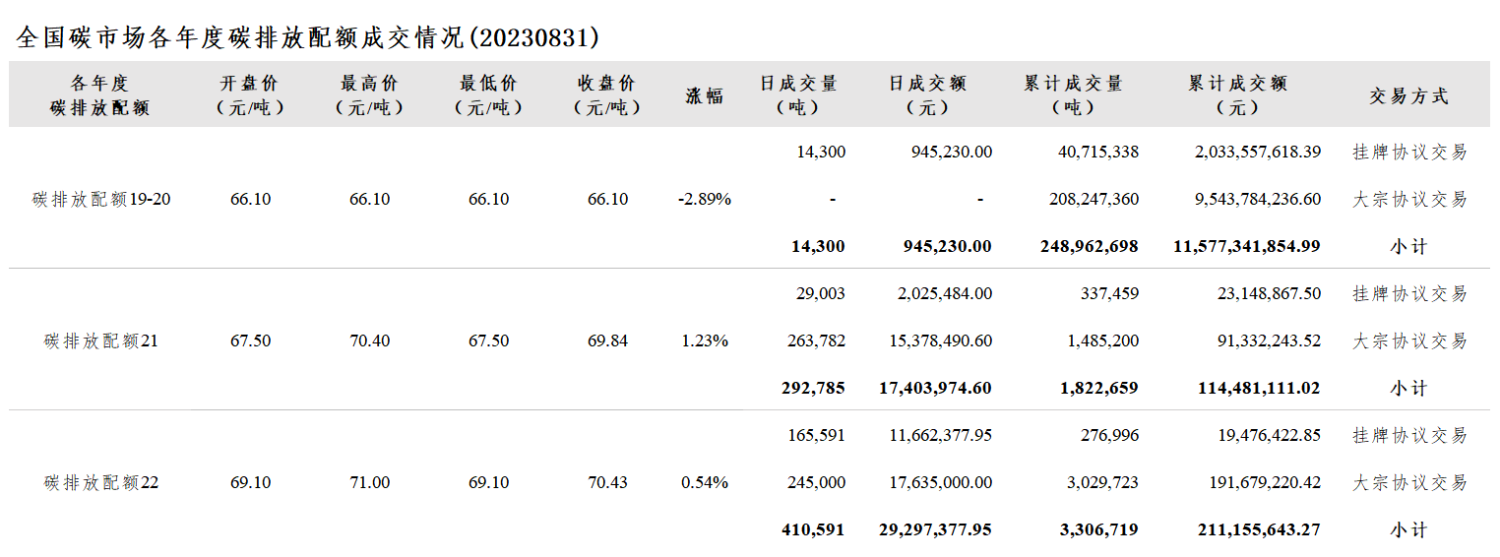Click 大宗协议交易 in the 碳排放配额21 row

point(1409,341)
